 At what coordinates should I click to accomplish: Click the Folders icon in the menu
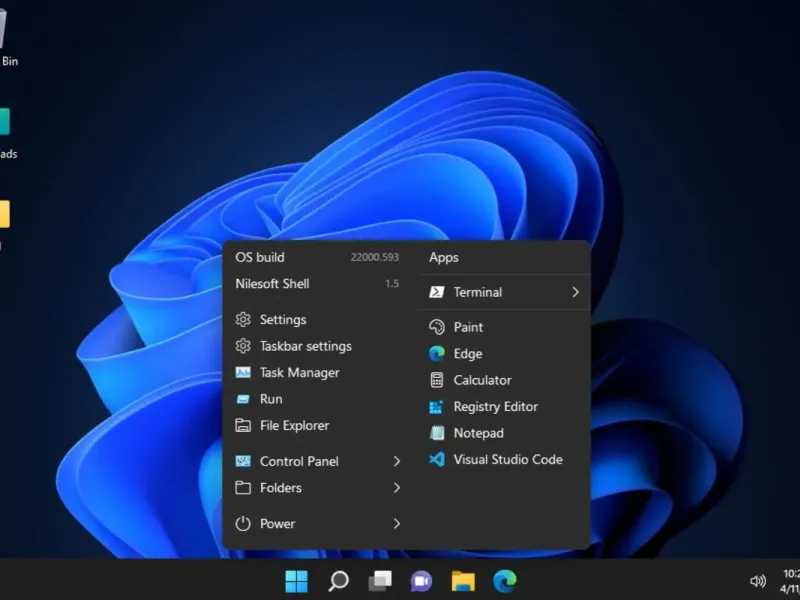[x=243, y=488]
